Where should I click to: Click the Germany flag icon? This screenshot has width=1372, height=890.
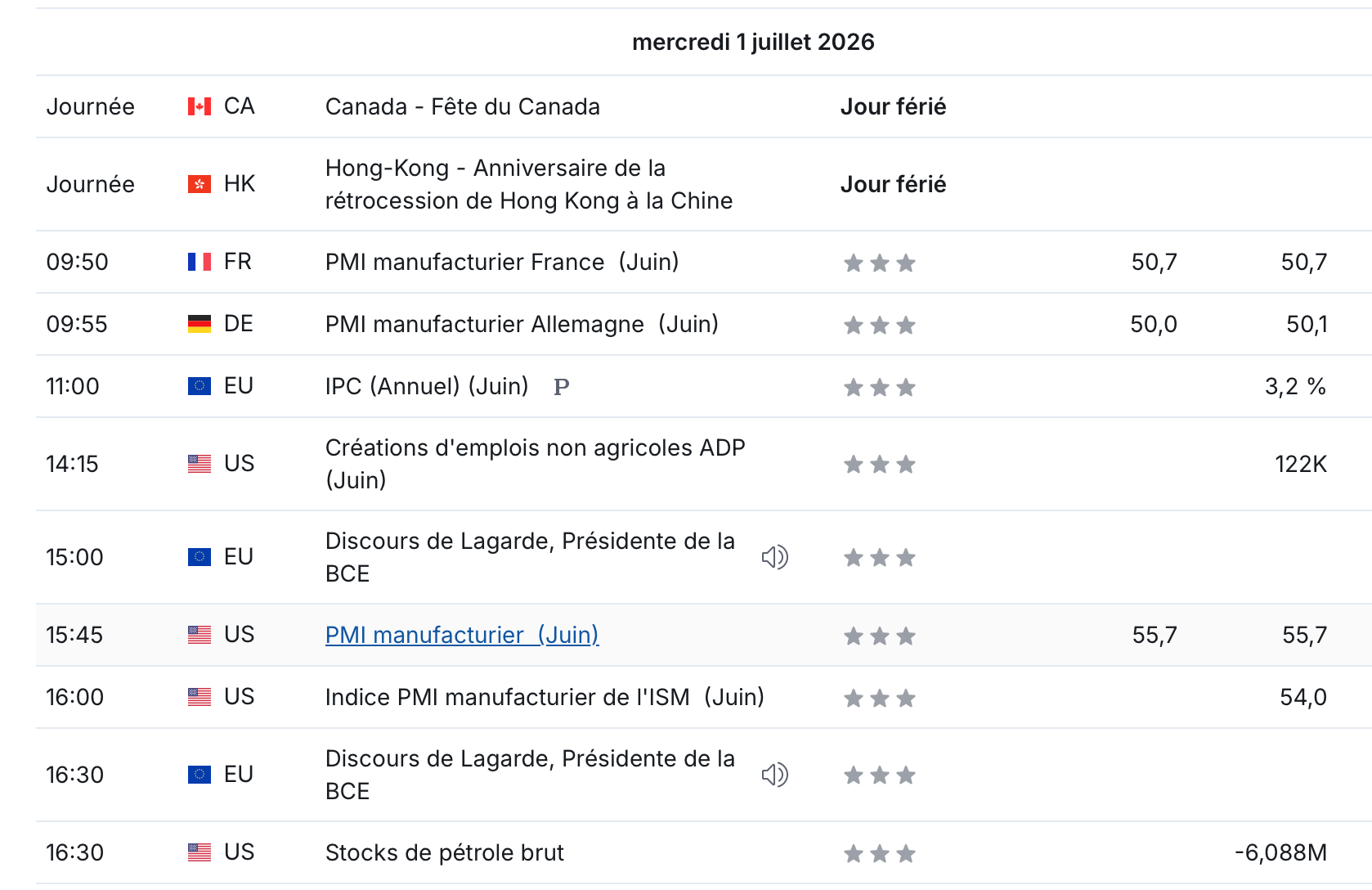[x=200, y=324]
